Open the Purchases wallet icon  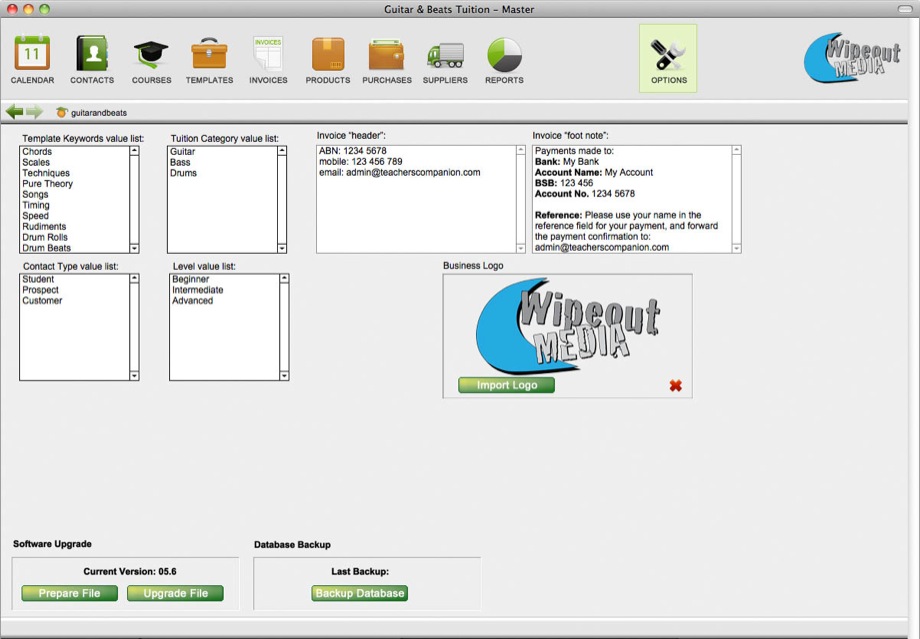click(386, 55)
